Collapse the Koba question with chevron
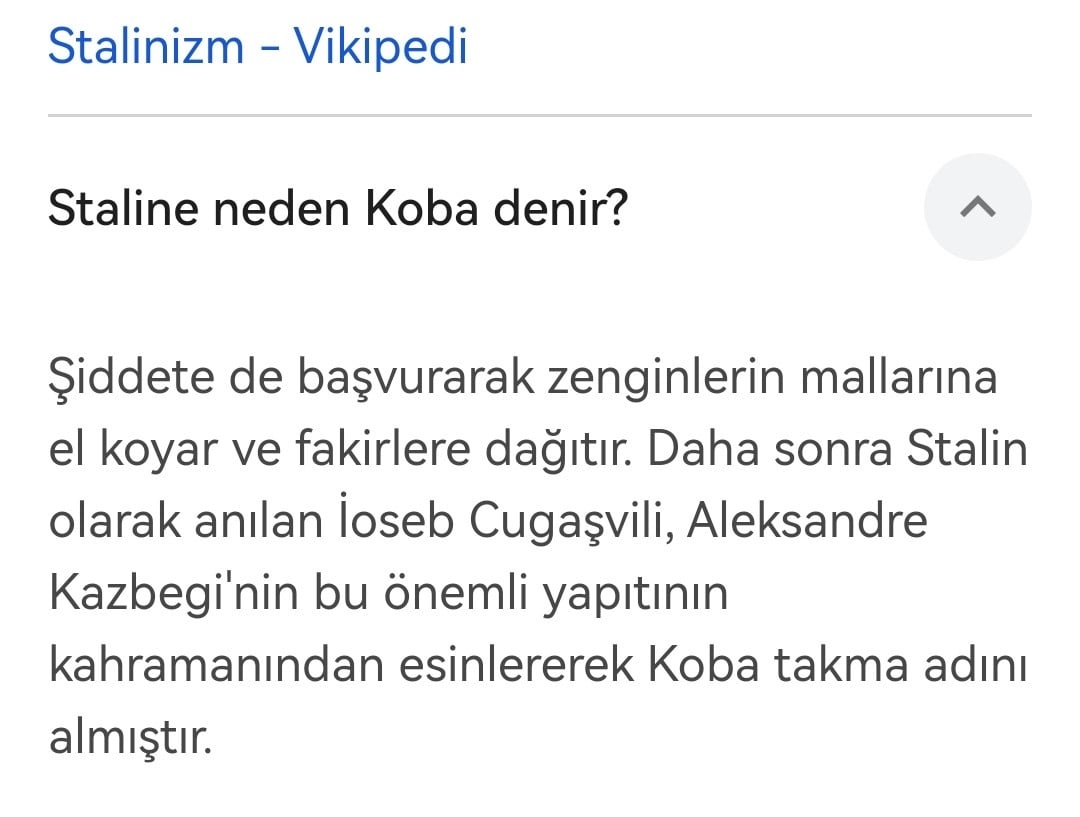 (977, 207)
